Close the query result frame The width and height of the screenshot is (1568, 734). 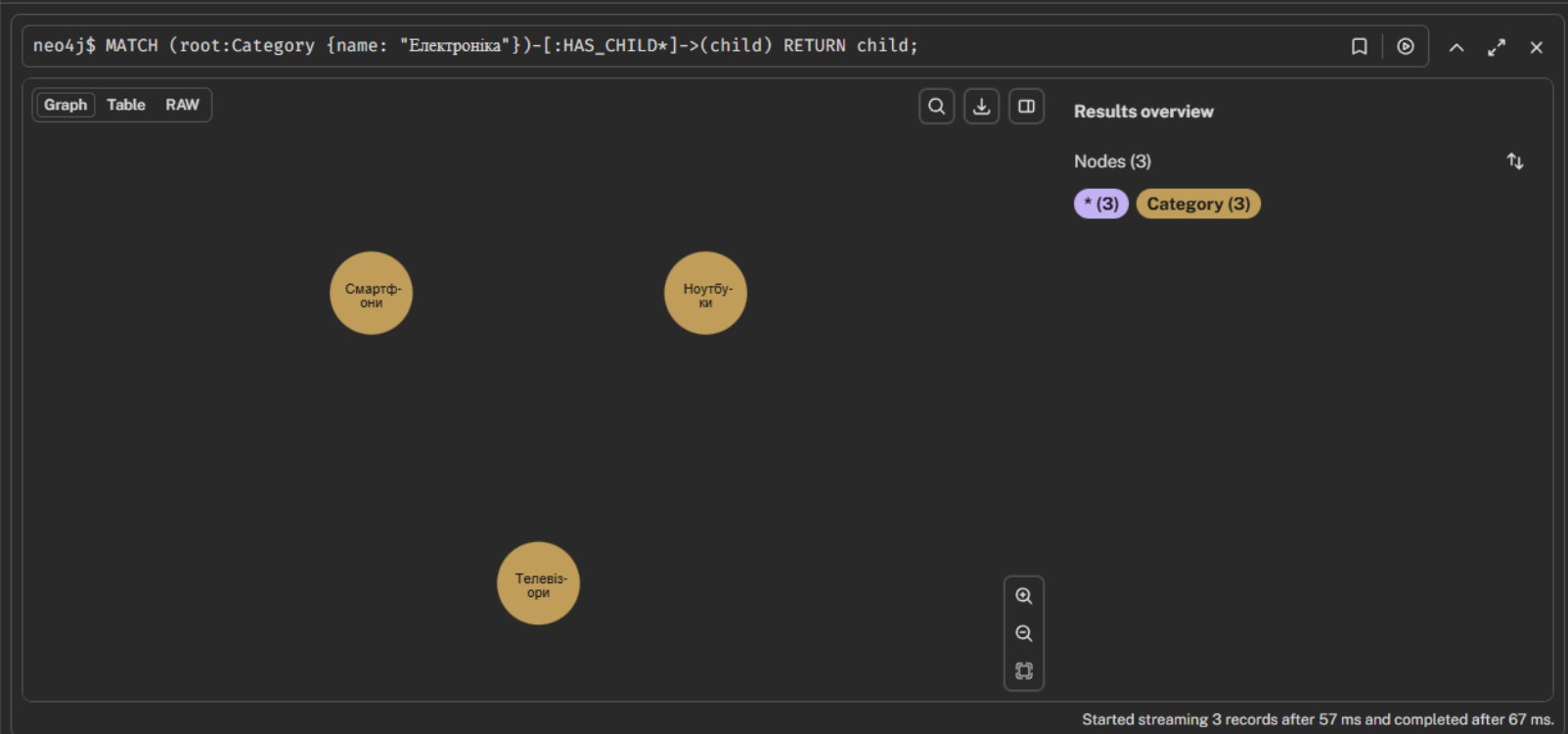tap(1536, 47)
